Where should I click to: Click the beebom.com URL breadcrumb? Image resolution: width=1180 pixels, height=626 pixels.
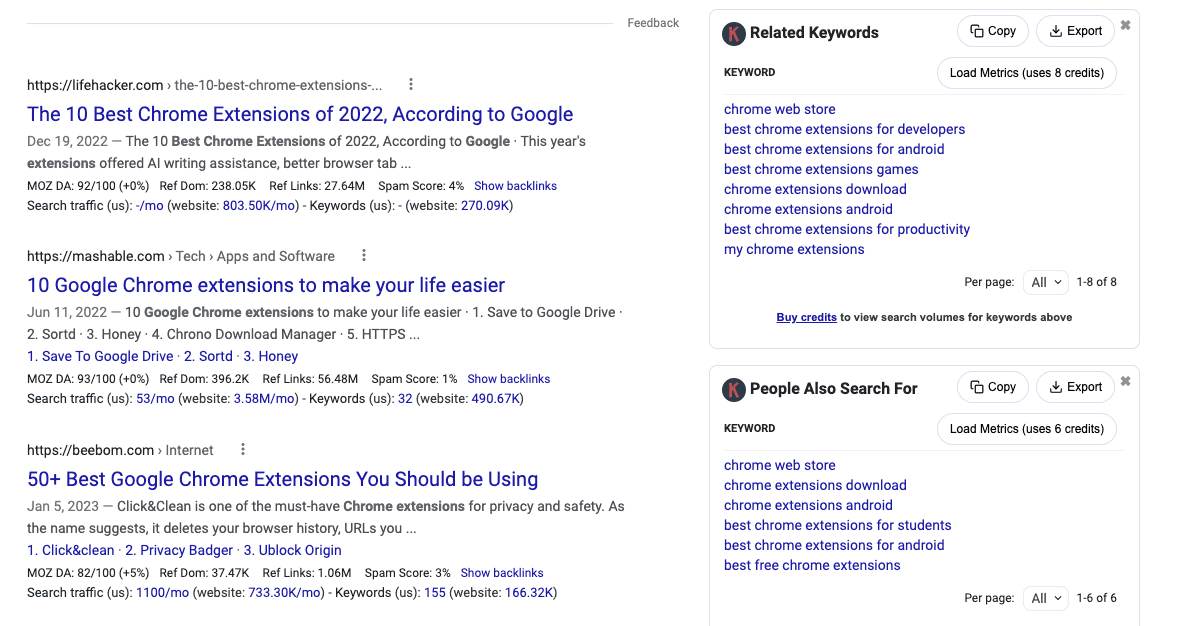(x=120, y=451)
